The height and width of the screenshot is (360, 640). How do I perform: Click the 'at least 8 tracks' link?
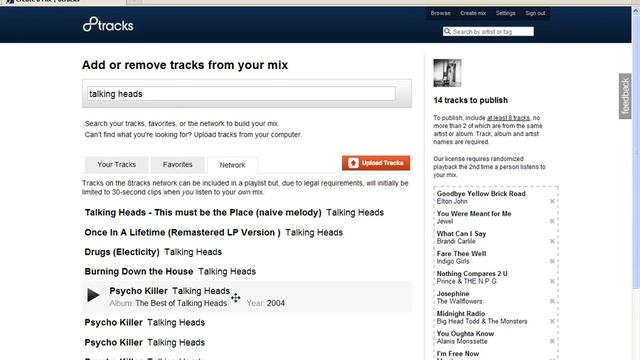508,118
